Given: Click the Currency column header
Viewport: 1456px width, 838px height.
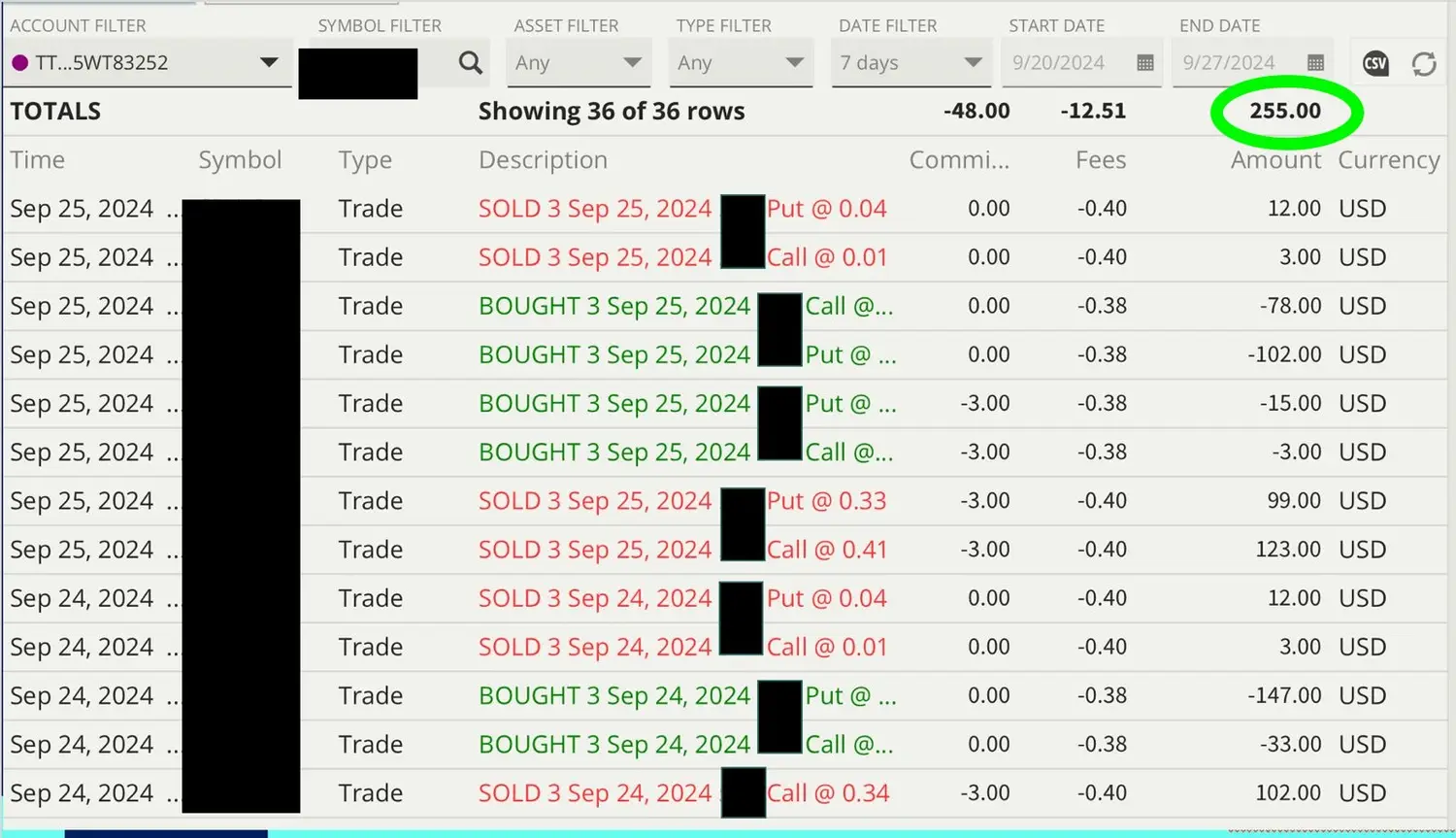Looking at the screenshot, I should tap(1388, 160).
